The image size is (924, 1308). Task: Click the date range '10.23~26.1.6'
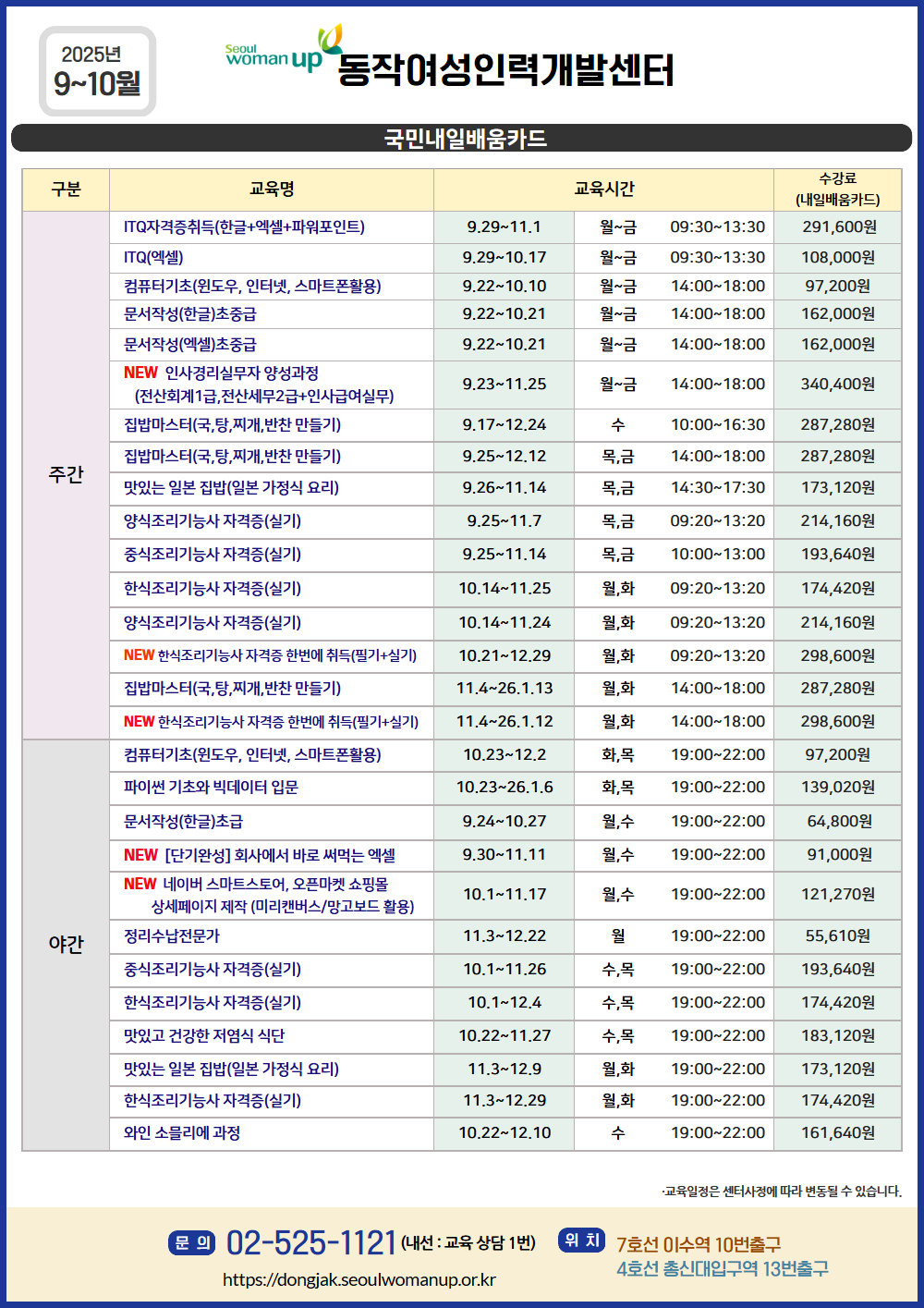coord(505,788)
